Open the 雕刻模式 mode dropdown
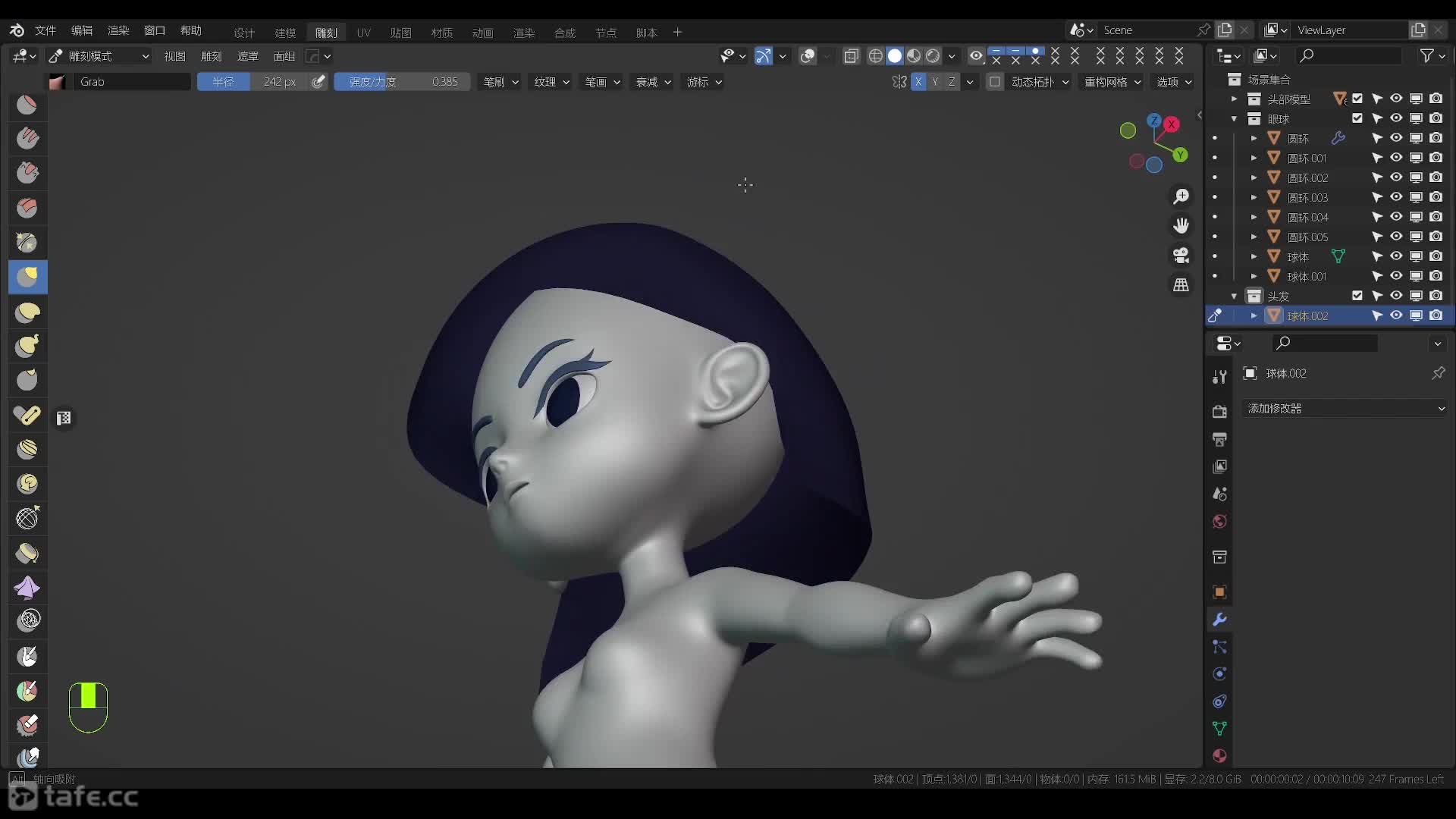1456x819 pixels. click(x=99, y=56)
